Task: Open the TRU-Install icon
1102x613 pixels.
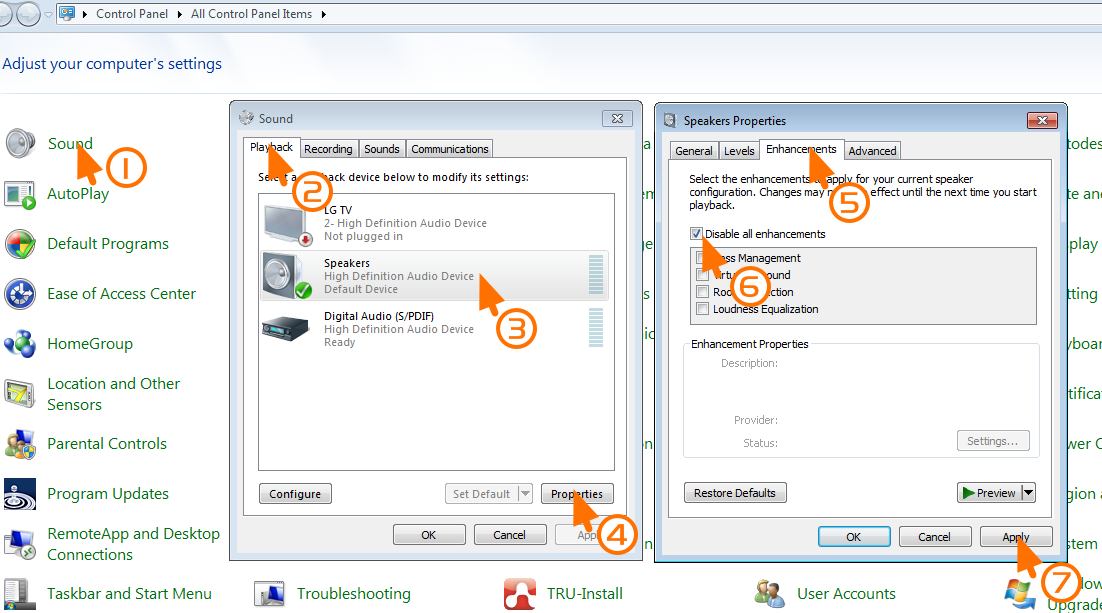Action: [520, 594]
